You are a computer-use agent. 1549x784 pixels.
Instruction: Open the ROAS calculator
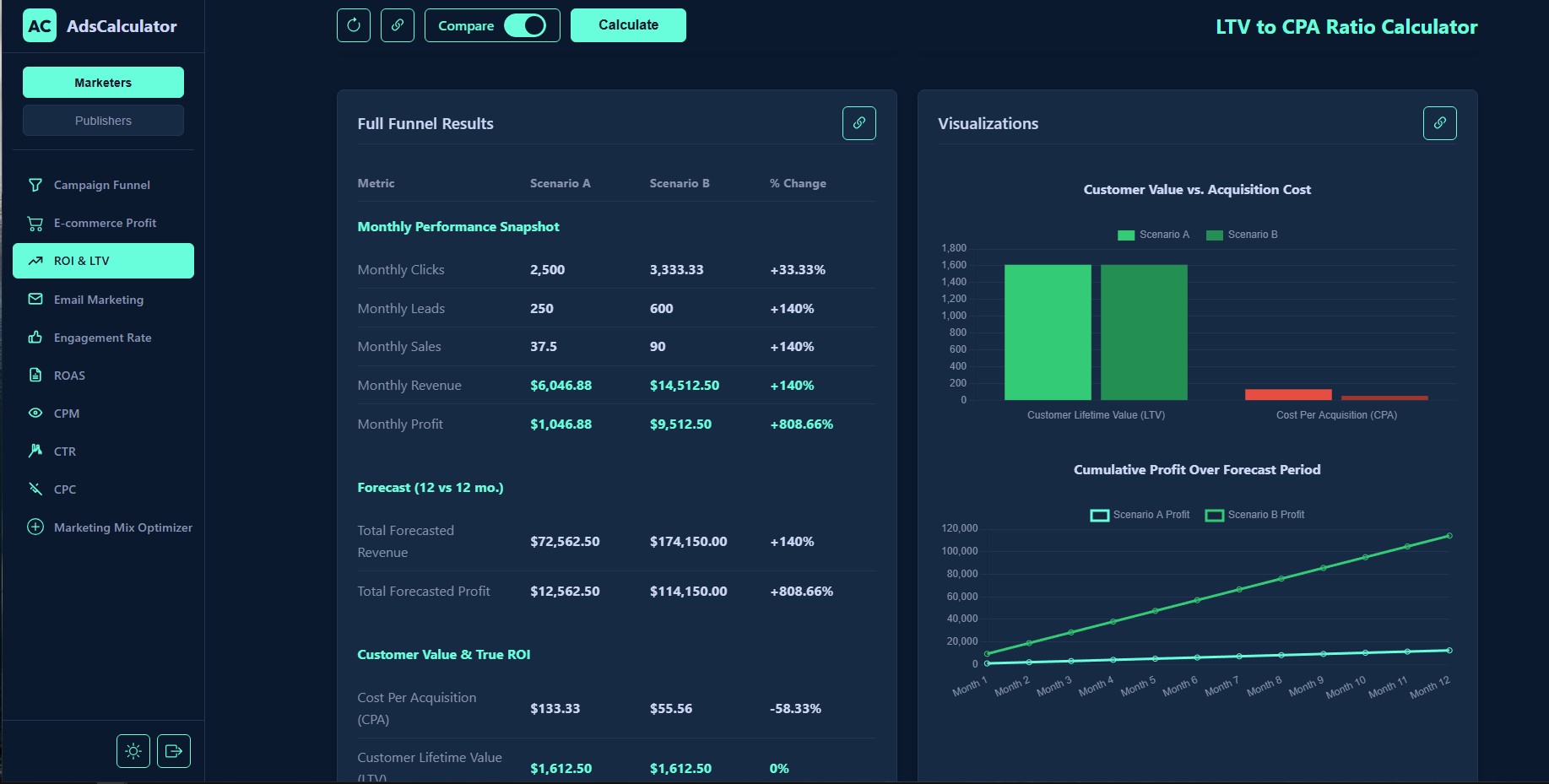pos(68,376)
